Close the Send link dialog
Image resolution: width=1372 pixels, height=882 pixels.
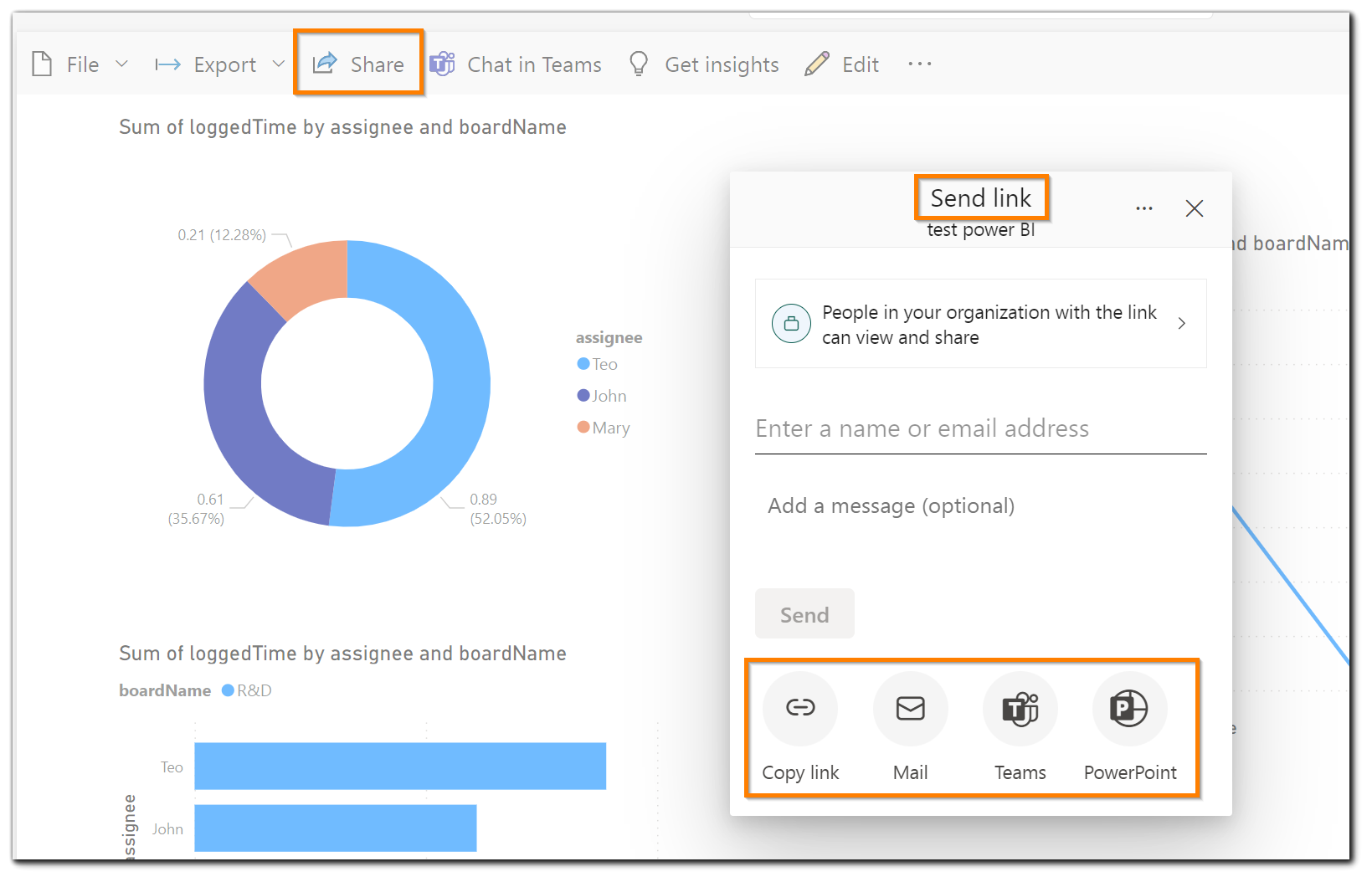click(x=1194, y=208)
